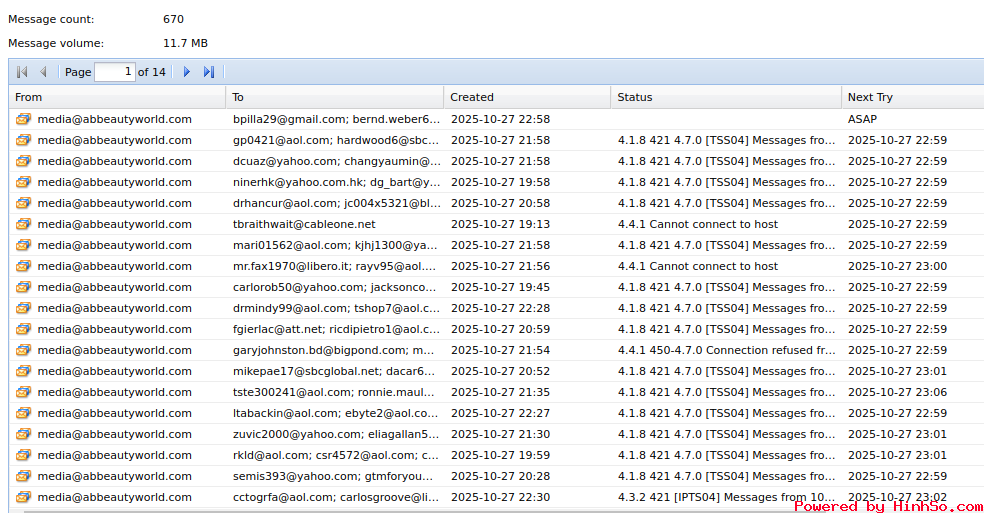Click the next page arrow
984x513 pixels.
[187, 72]
